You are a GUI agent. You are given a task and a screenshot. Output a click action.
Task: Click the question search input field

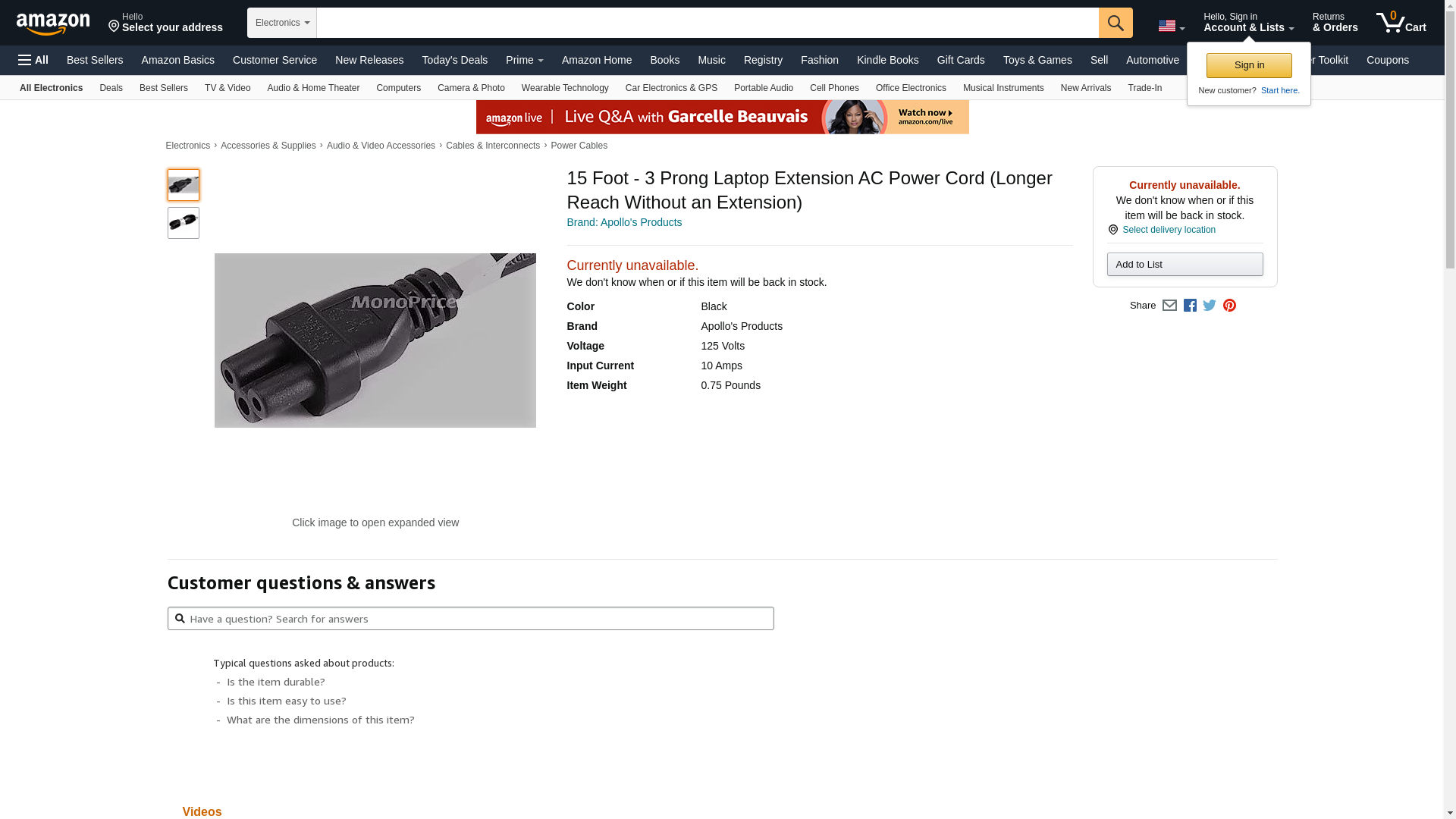pyautogui.click(x=471, y=619)
